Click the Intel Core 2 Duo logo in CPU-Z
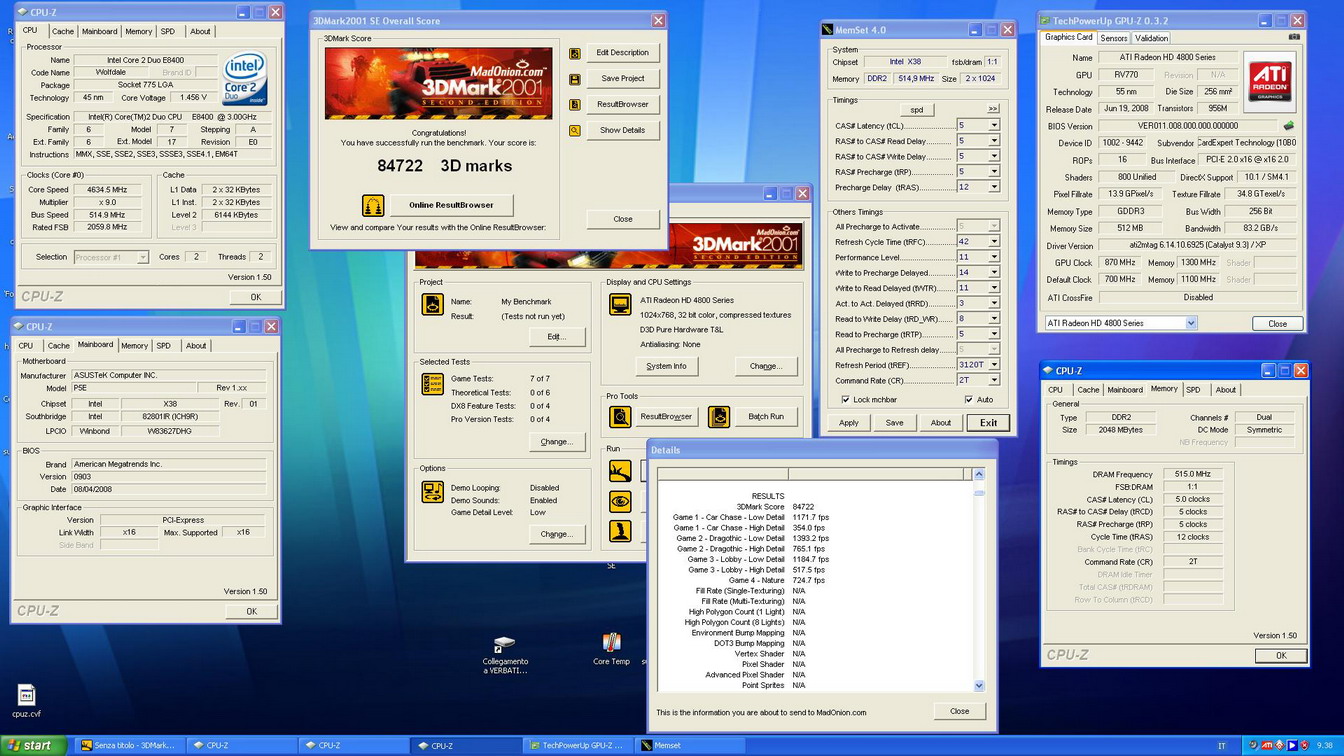This screenshot has height=756, width=1344. (x=246, y=79)
